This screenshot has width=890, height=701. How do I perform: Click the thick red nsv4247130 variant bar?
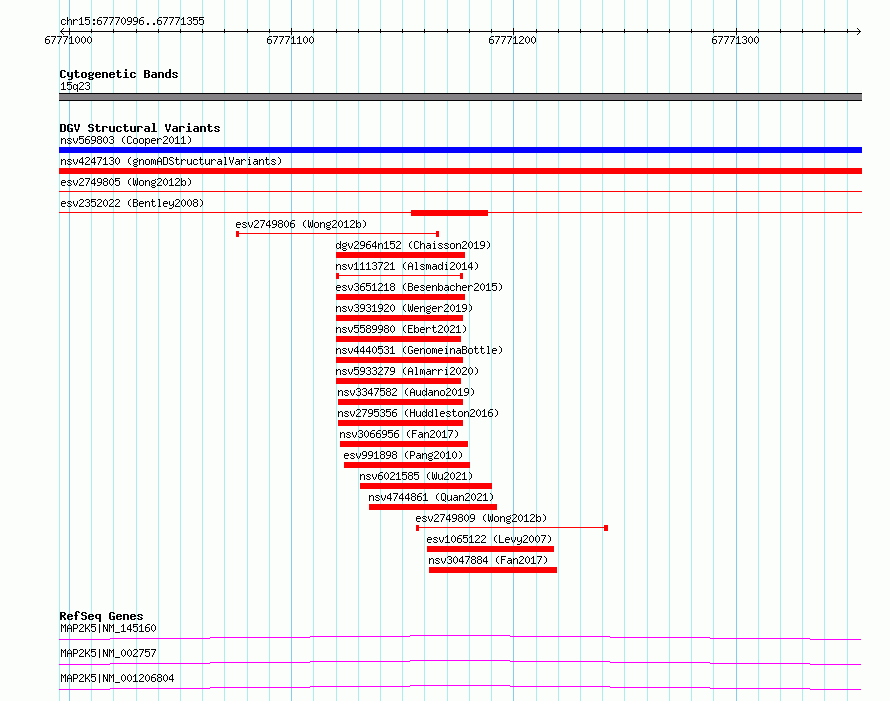460,171
